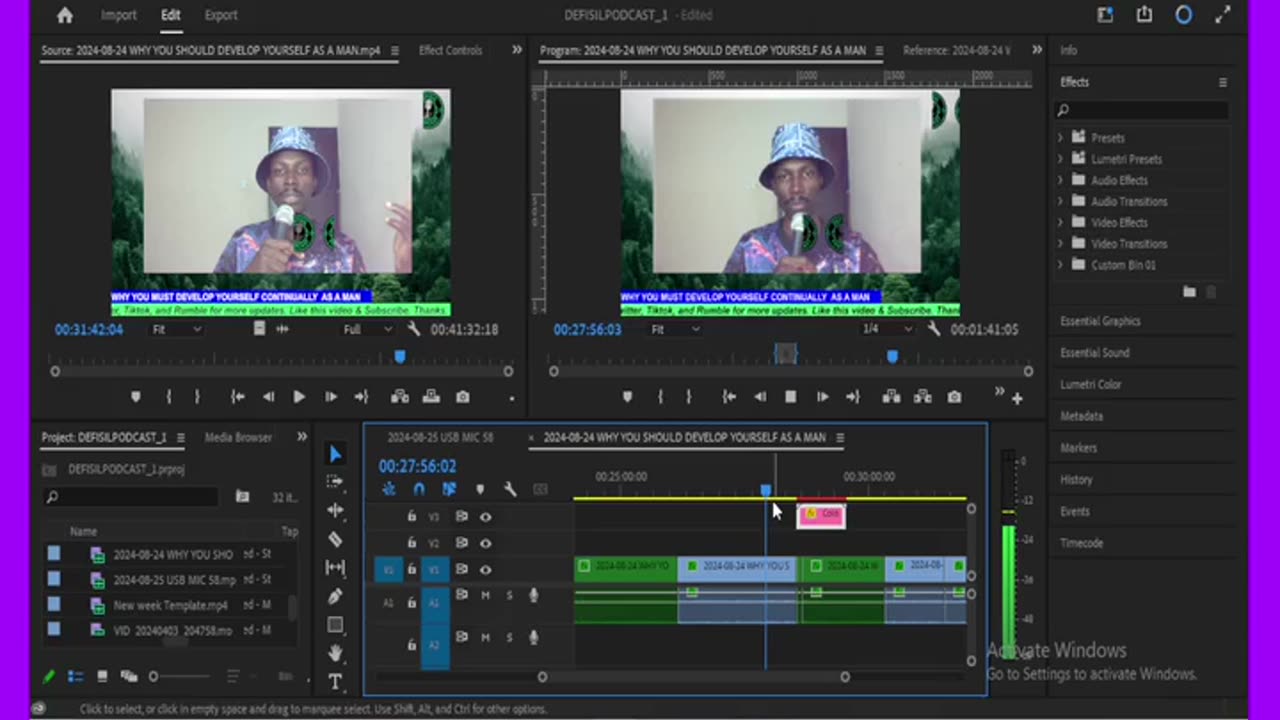The image size is (1280, 720).
Task: Toggle nest sequence insert mode
Action: [x=389, y=489]
